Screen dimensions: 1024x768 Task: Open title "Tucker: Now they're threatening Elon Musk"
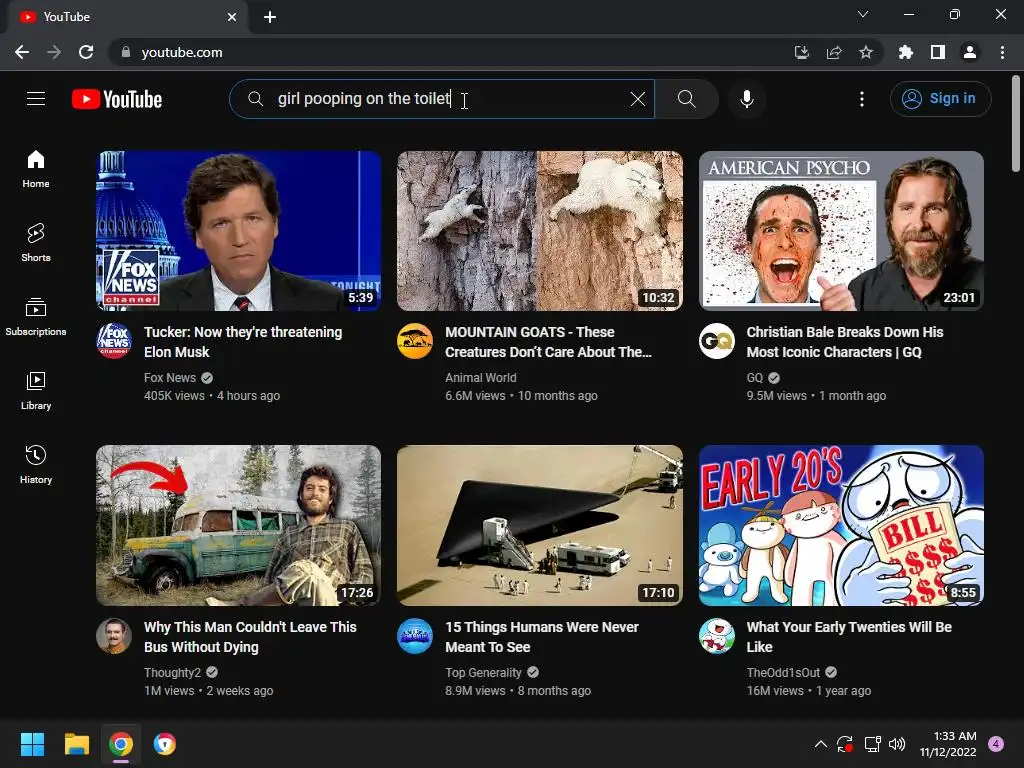pos(243,342)
